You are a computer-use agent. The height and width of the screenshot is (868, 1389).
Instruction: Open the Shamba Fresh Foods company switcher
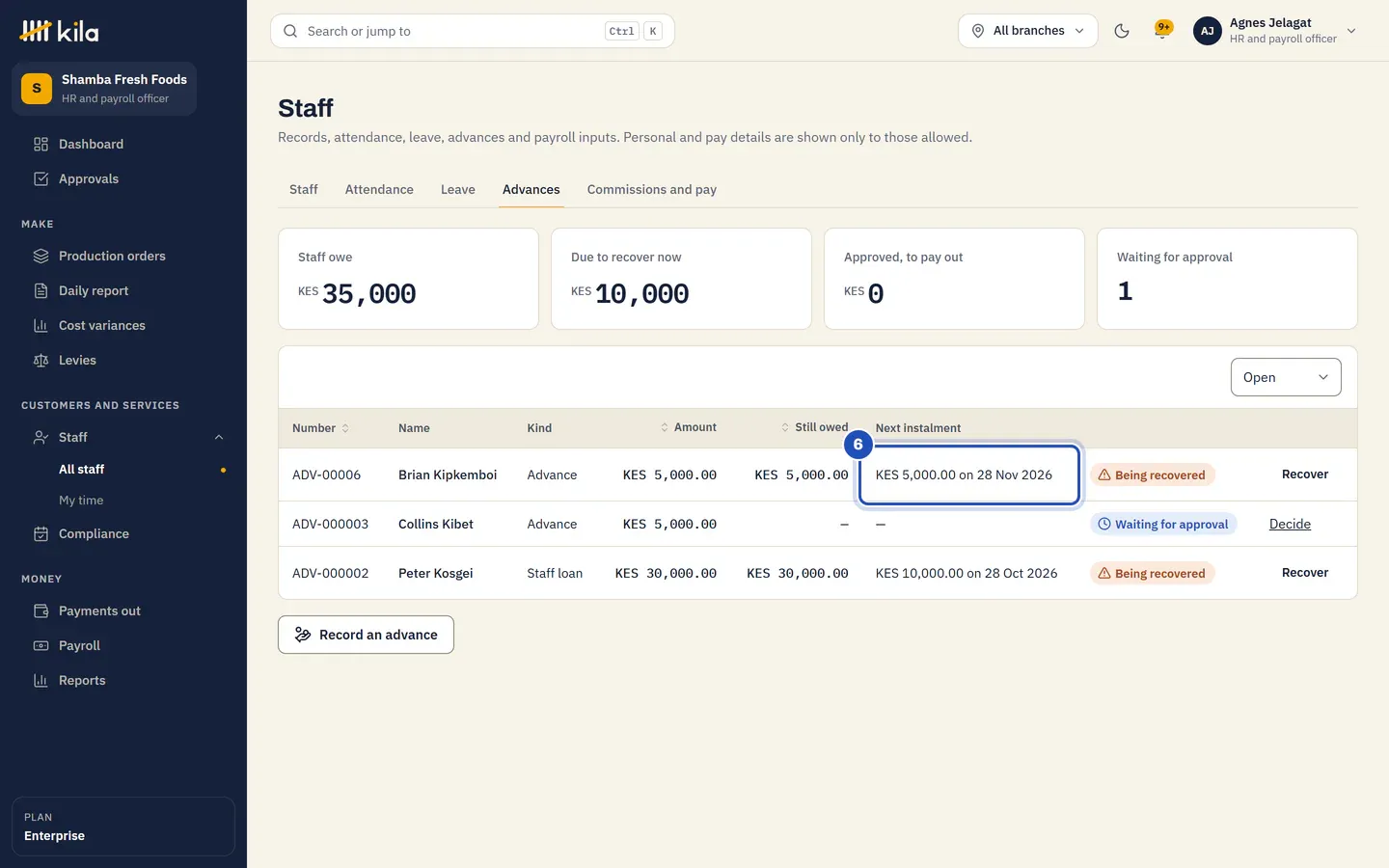coord(104,89)
